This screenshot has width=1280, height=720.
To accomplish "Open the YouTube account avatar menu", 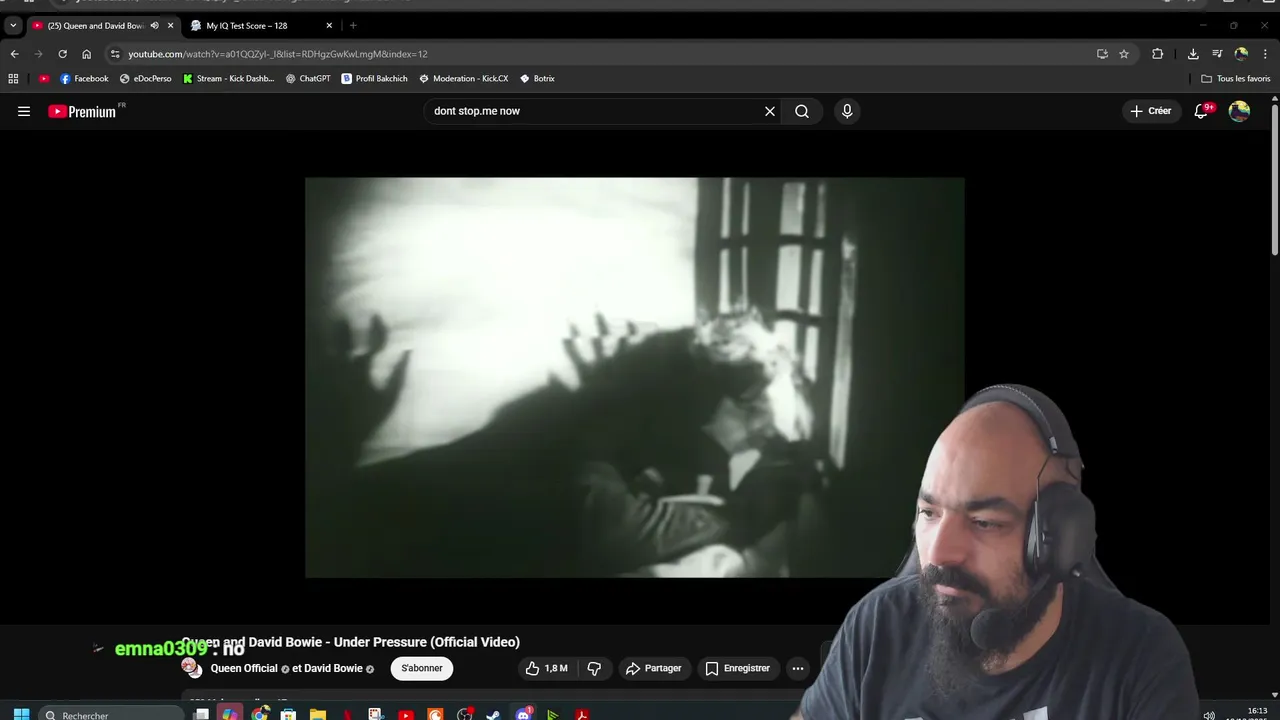I will [x=1239, y=111].
